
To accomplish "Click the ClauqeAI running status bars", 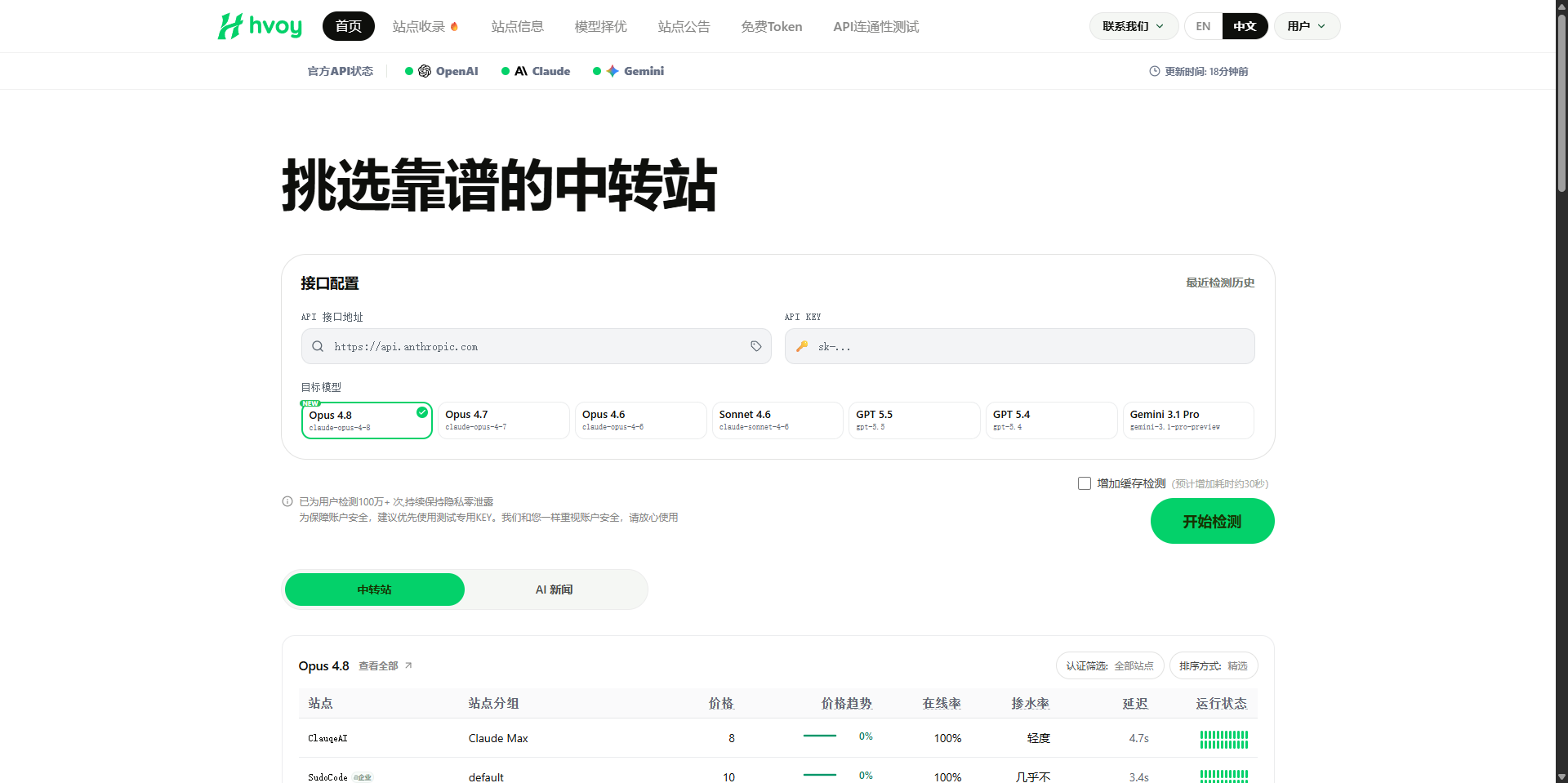I will point(1223,739).
